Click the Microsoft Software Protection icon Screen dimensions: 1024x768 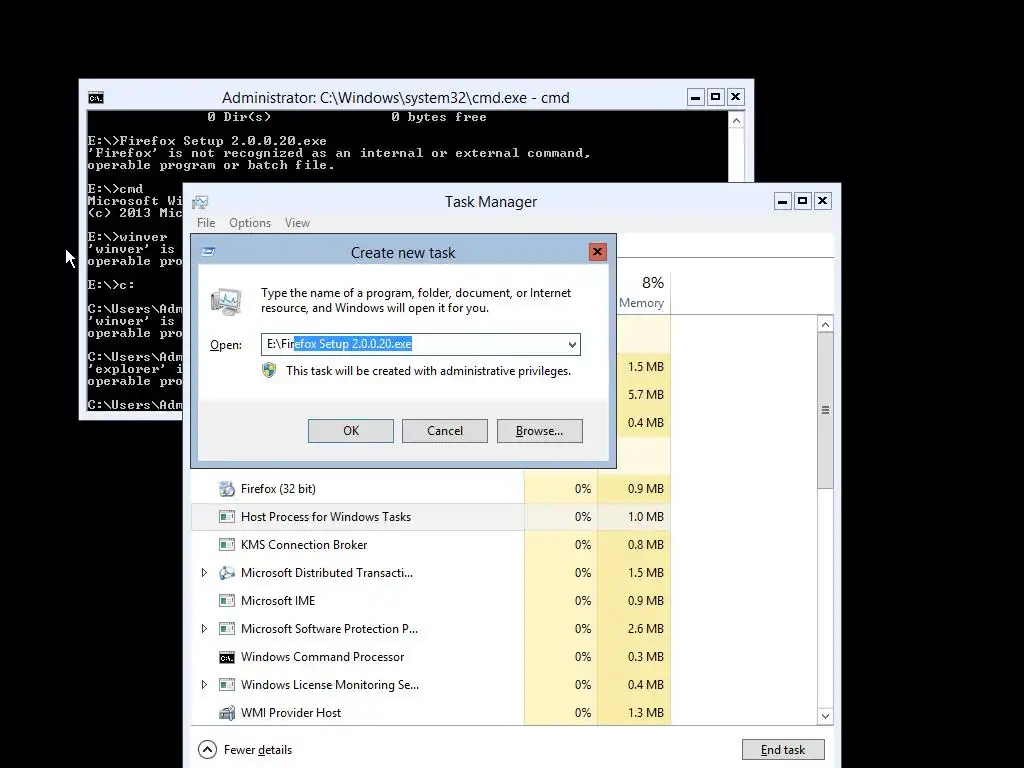(227, 629)
